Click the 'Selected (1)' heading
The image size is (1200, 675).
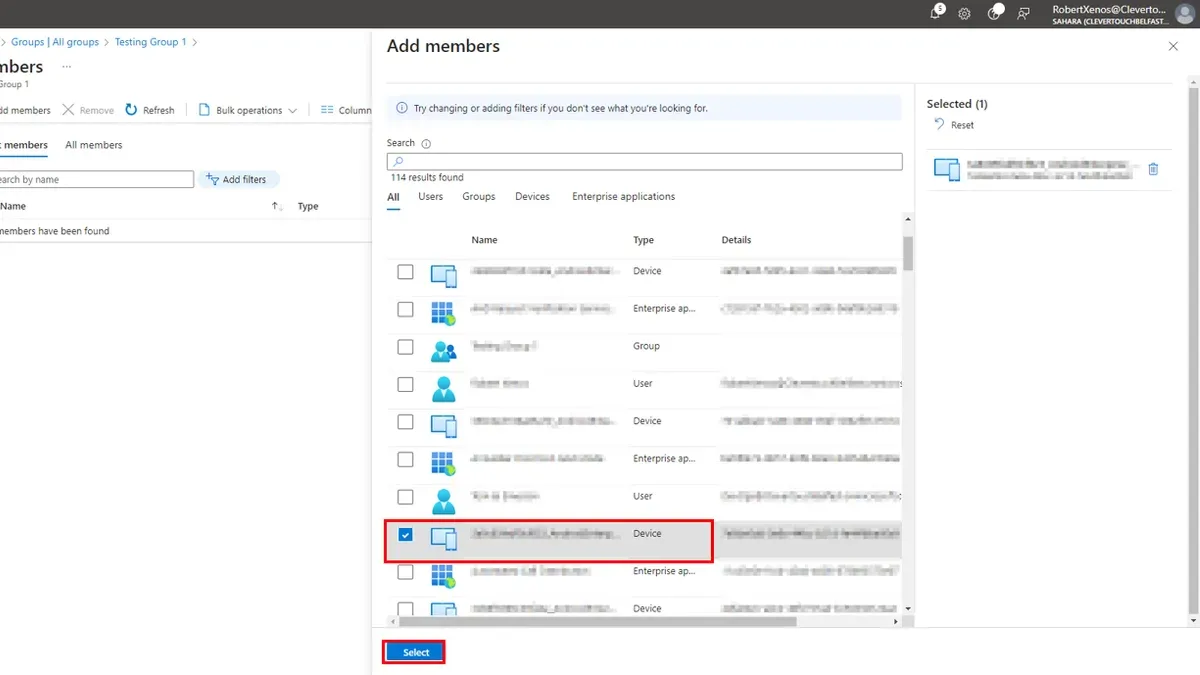(957, 104)
